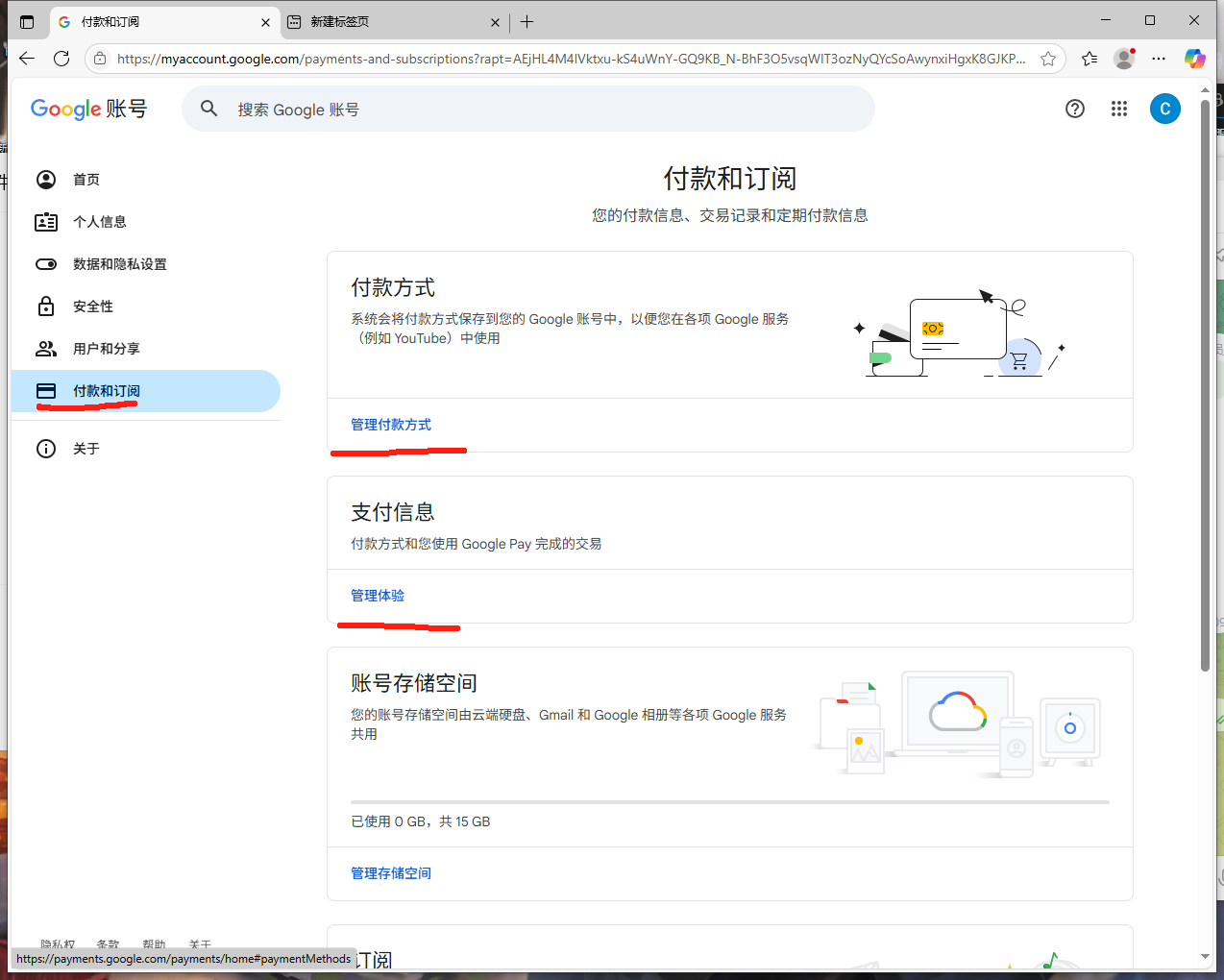1224x980 pixels.
Task: Open the browser profile icon
Action: coord(1123,59)
